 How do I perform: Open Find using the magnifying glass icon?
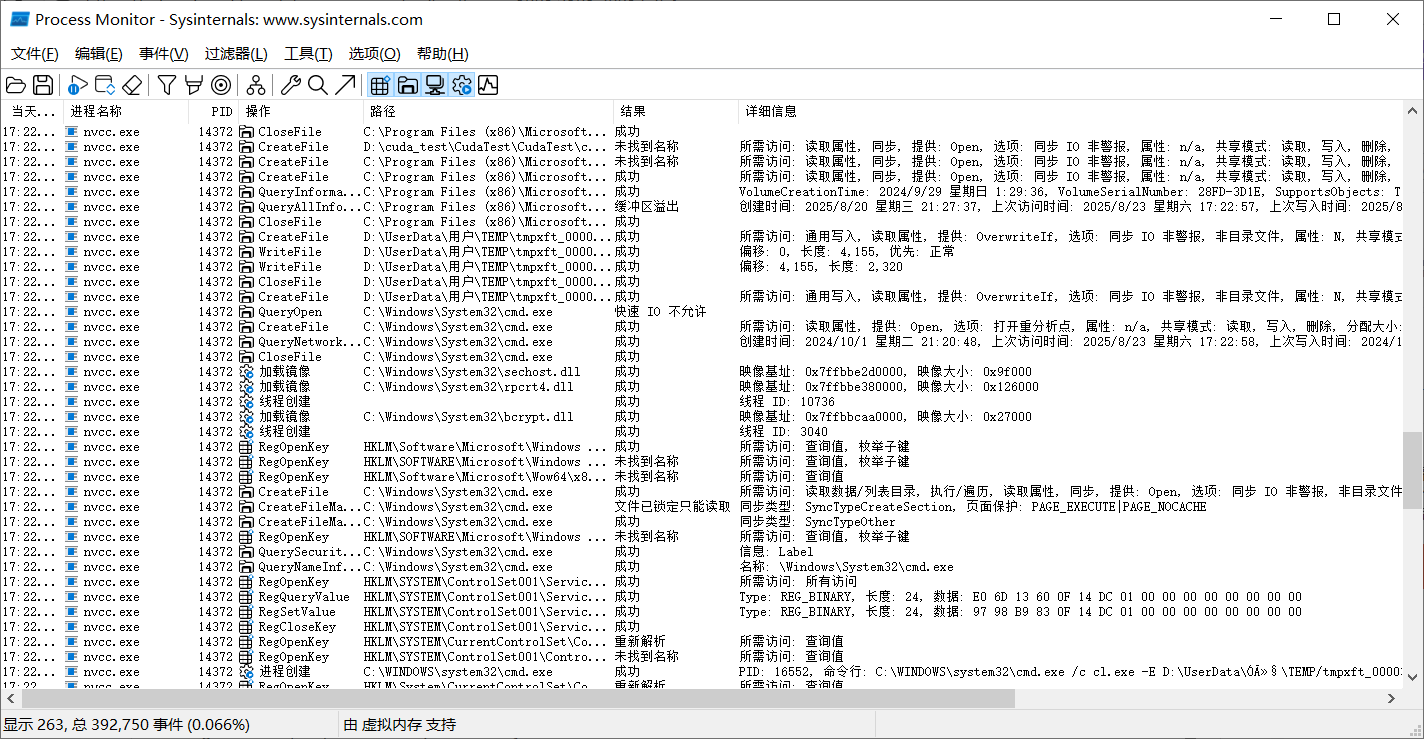point(318,85)
